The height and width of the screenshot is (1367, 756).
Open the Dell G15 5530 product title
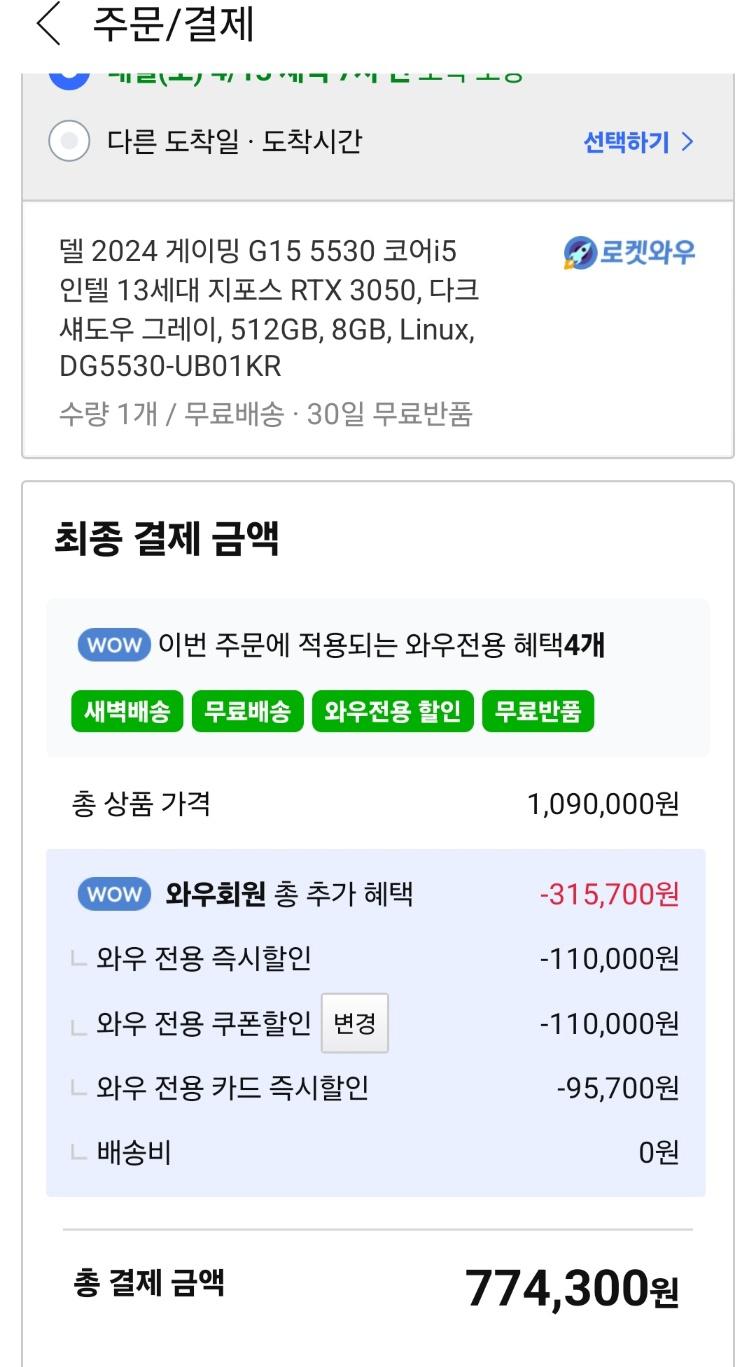tap(268, 308)
